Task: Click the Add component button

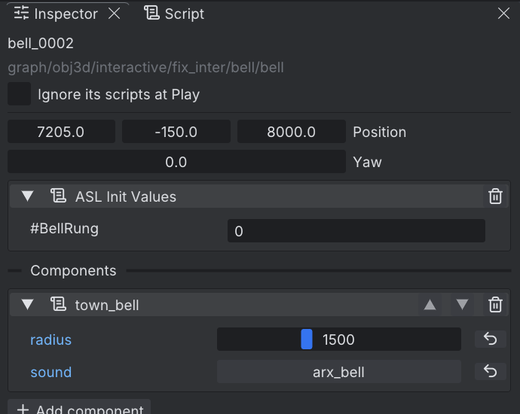Action: pyautogui.click(x=79, y=407)
